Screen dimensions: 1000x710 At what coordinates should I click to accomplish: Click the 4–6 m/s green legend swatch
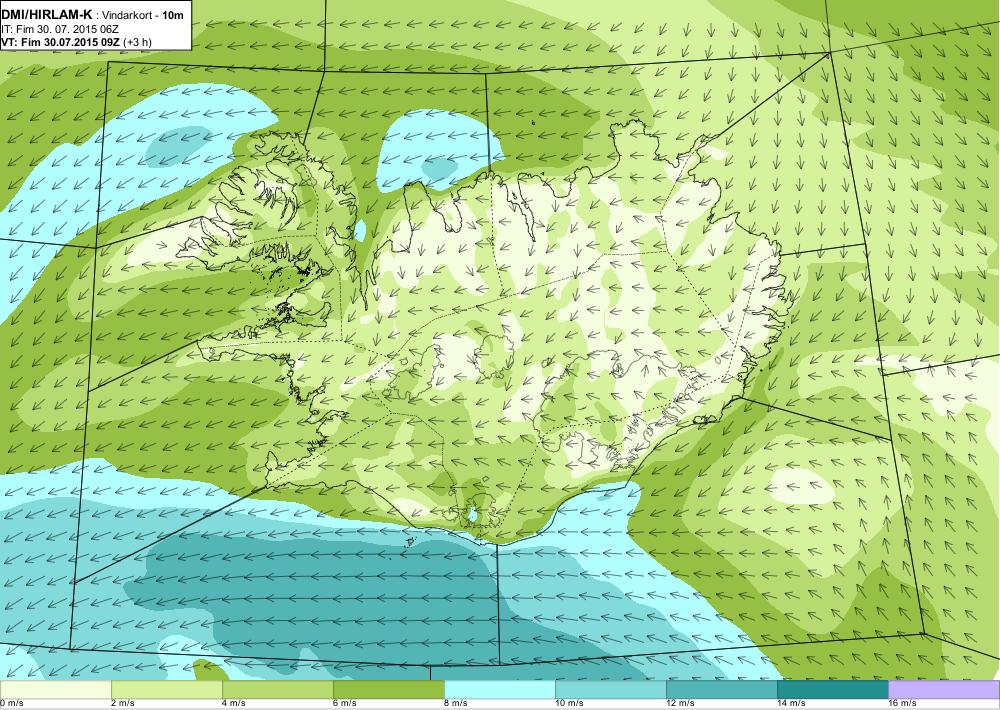pos(277,690)
